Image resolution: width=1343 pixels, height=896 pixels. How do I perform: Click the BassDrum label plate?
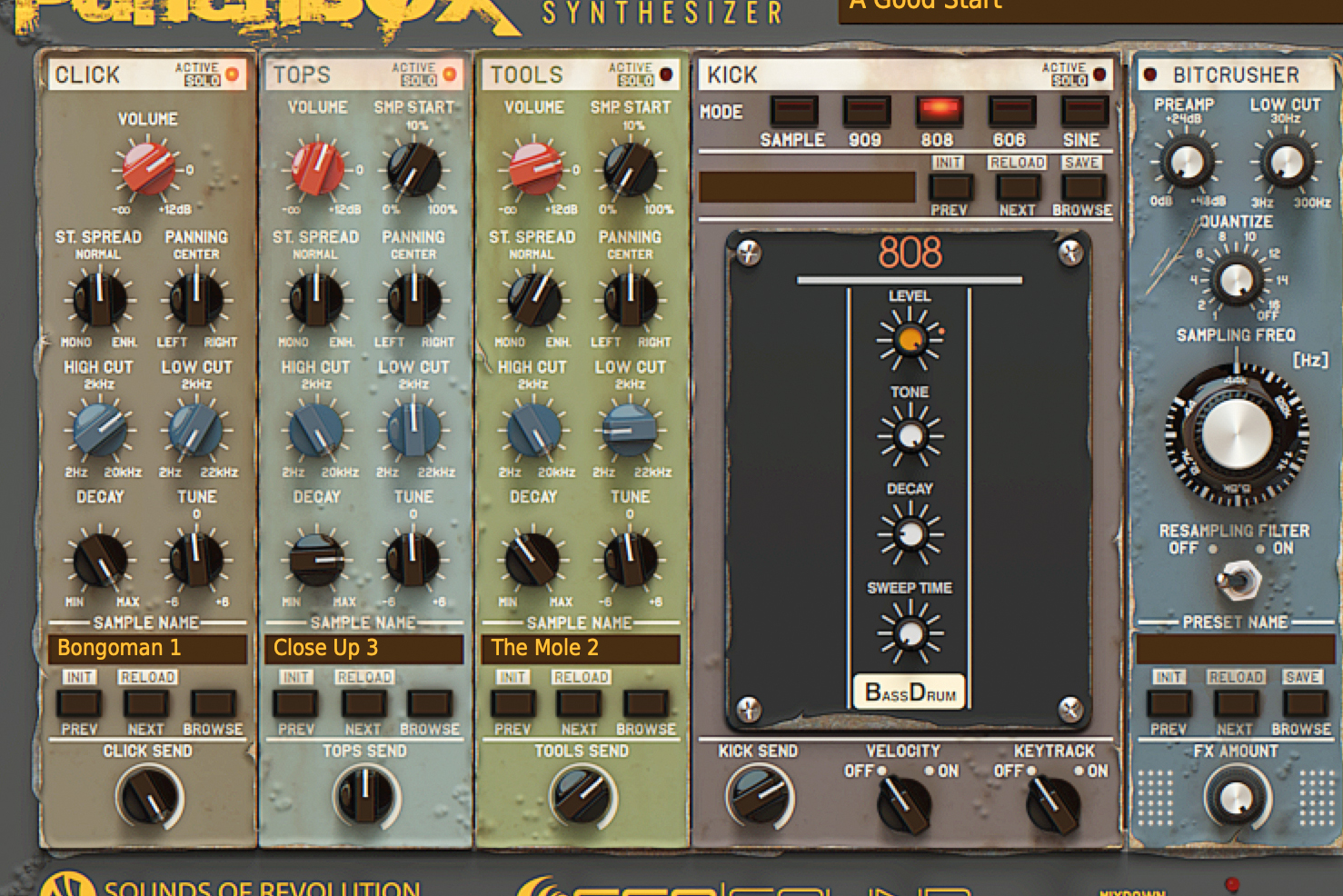(x=910, y=692)
